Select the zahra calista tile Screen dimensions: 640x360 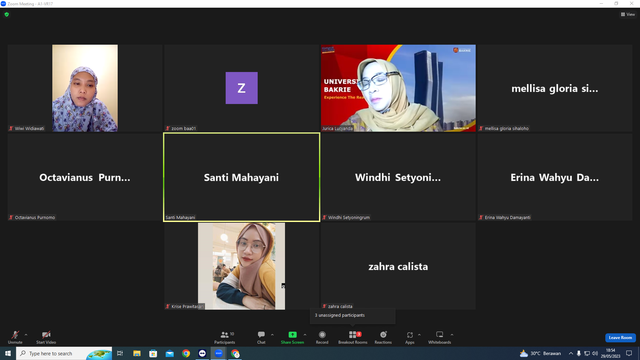[x=398, y=266]
